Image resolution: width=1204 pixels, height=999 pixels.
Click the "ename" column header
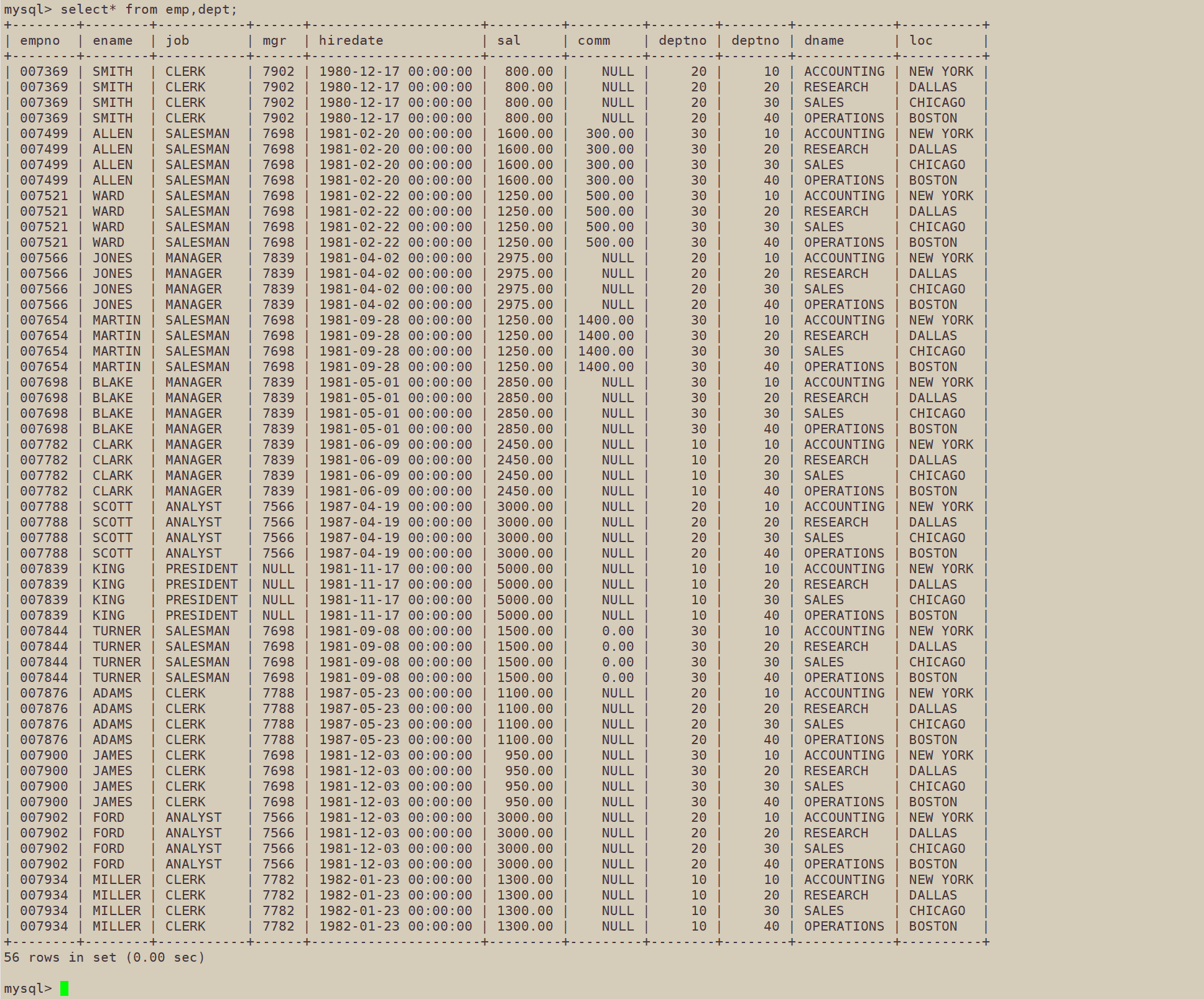(113, 40)
